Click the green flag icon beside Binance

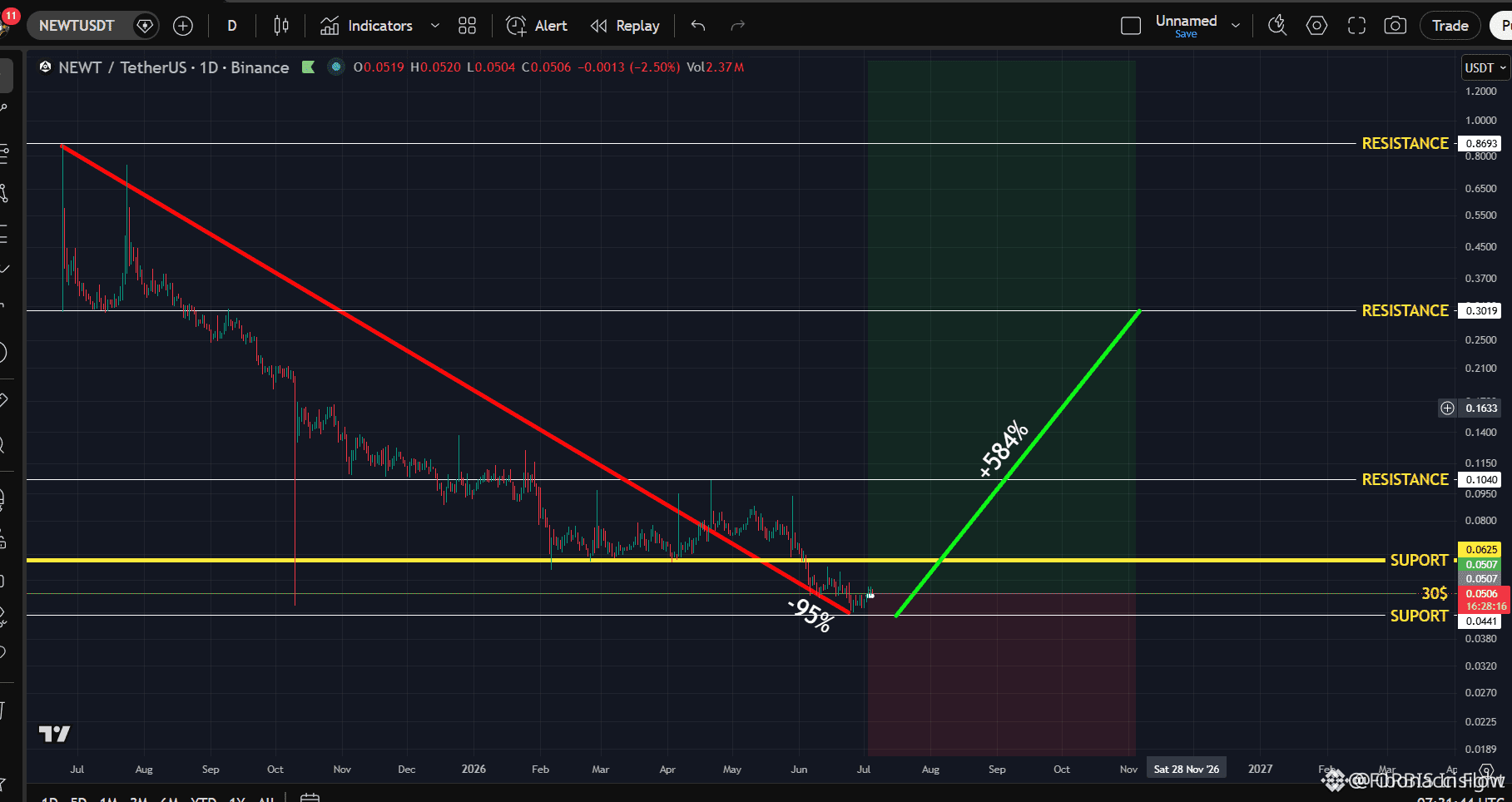[x=309, y=67]
